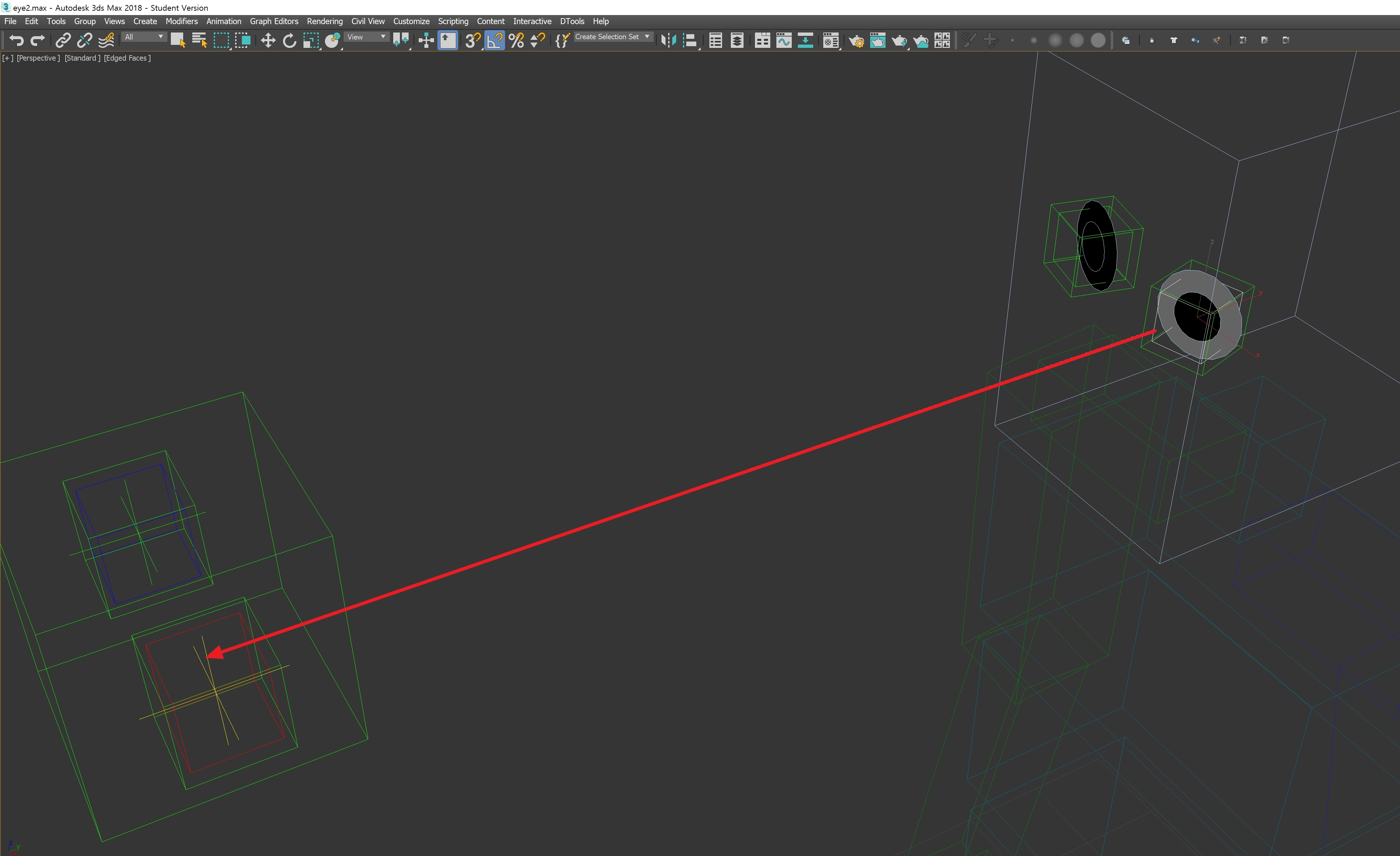
Task: Open the Rendering menu
Action: 325,21
